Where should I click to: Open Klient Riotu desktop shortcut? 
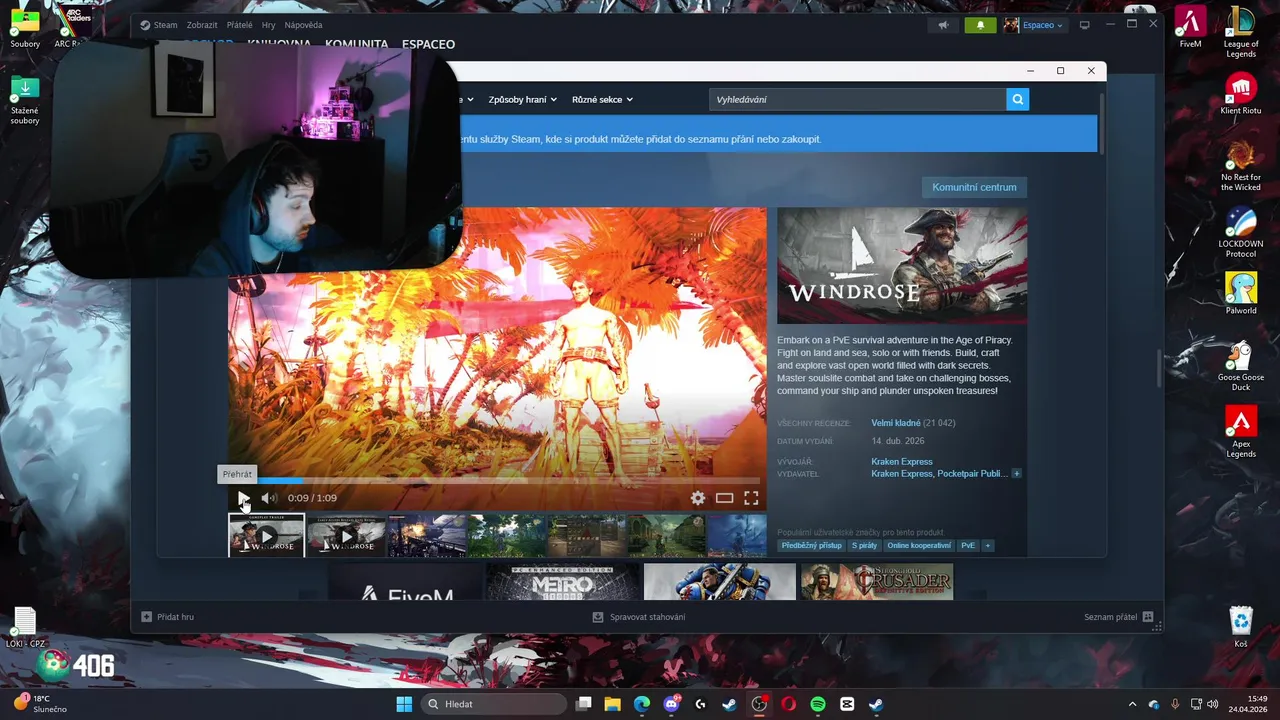pos(1241,94)
